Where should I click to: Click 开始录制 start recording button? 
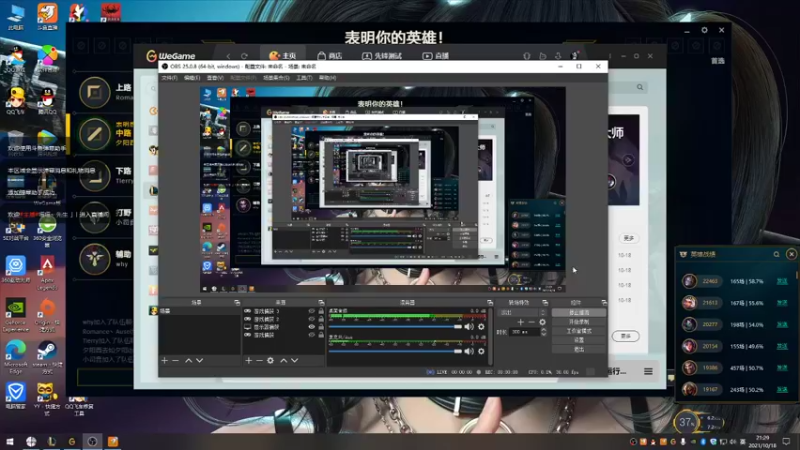point(579,322)
